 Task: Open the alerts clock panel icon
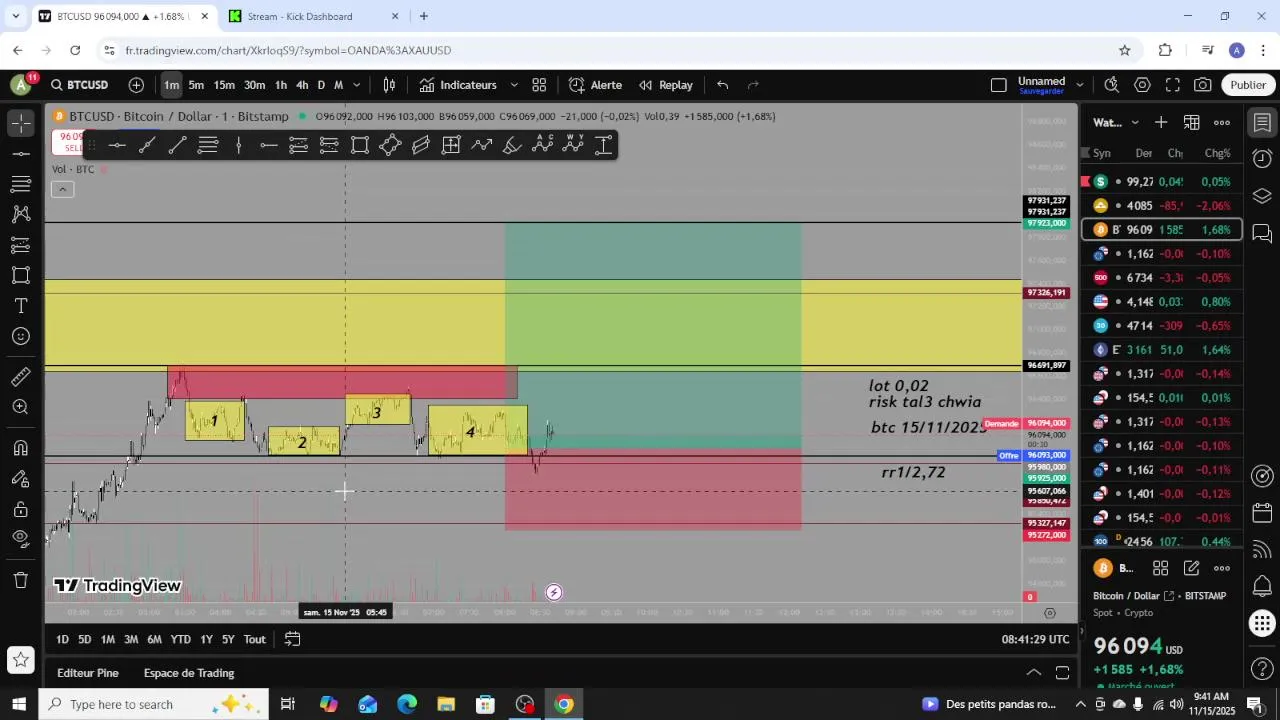(x=1262, y=159)
